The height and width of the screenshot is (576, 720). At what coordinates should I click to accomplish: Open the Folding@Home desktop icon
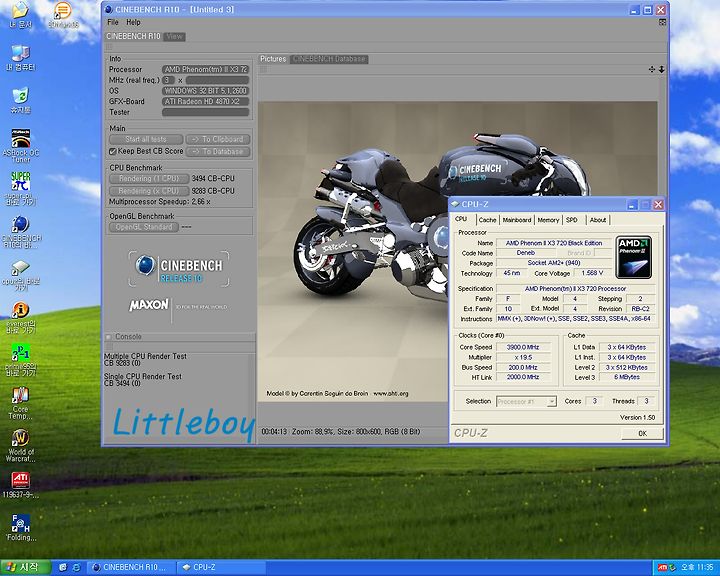pos(20,528)
